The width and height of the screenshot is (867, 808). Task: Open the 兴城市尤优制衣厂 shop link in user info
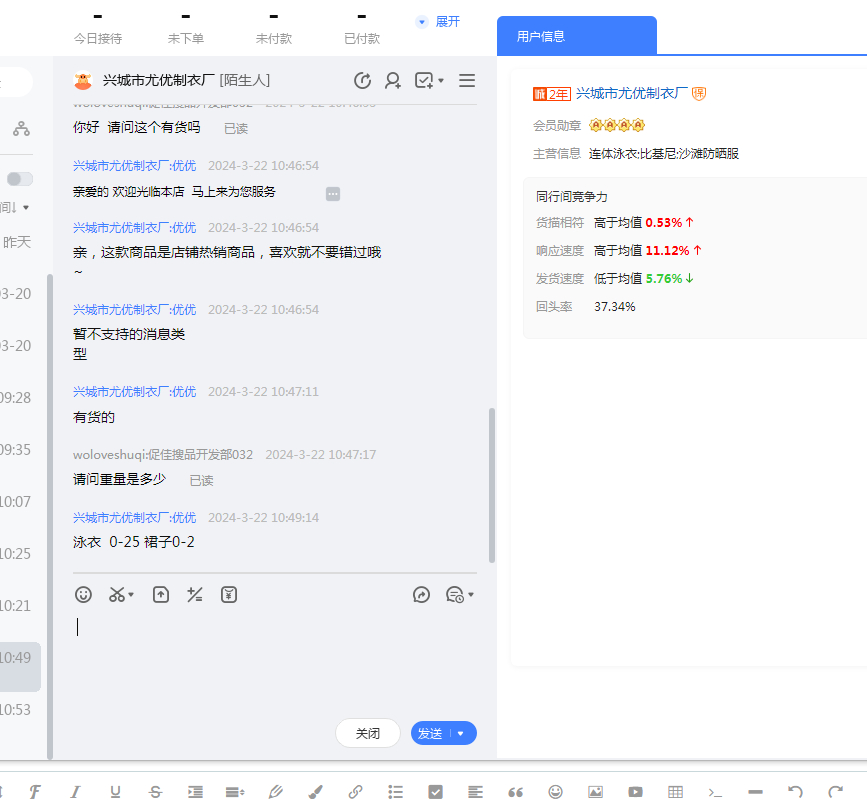coord(632,93)
